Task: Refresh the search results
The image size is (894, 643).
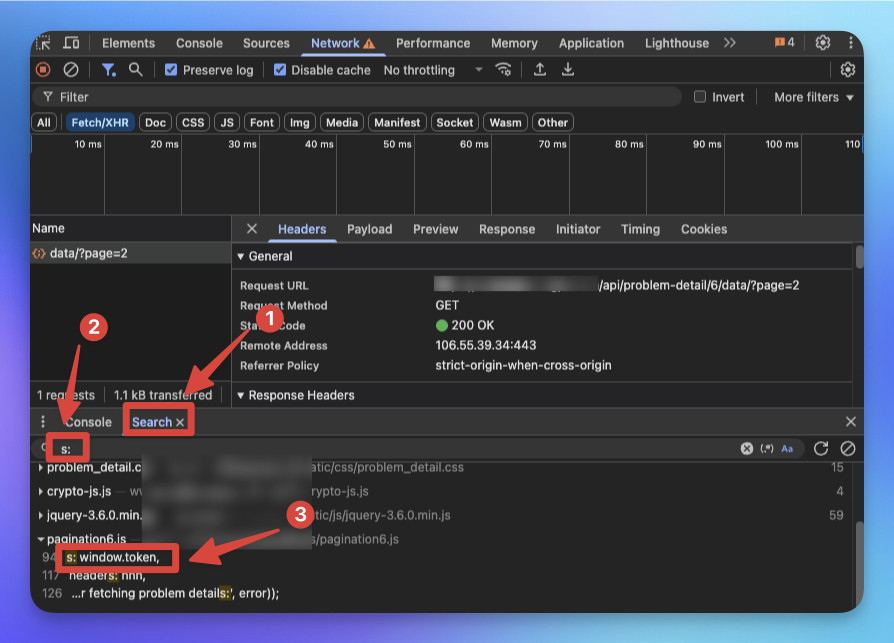Action: [x=820, y=449]
